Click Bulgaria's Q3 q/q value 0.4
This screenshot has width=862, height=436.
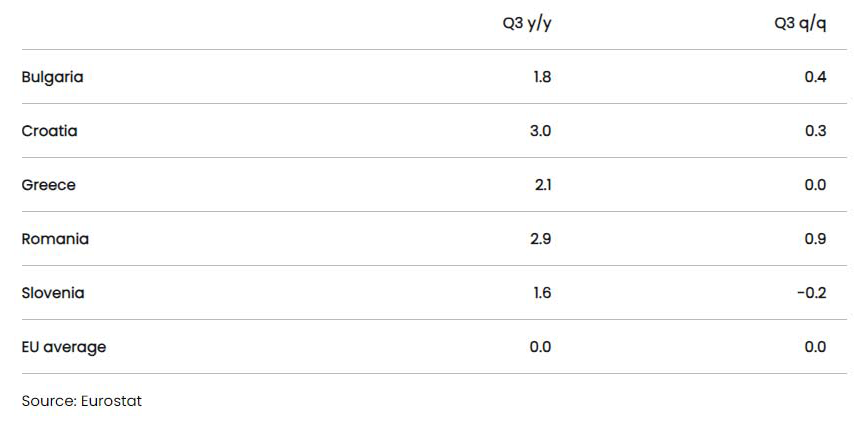[815, 77]
